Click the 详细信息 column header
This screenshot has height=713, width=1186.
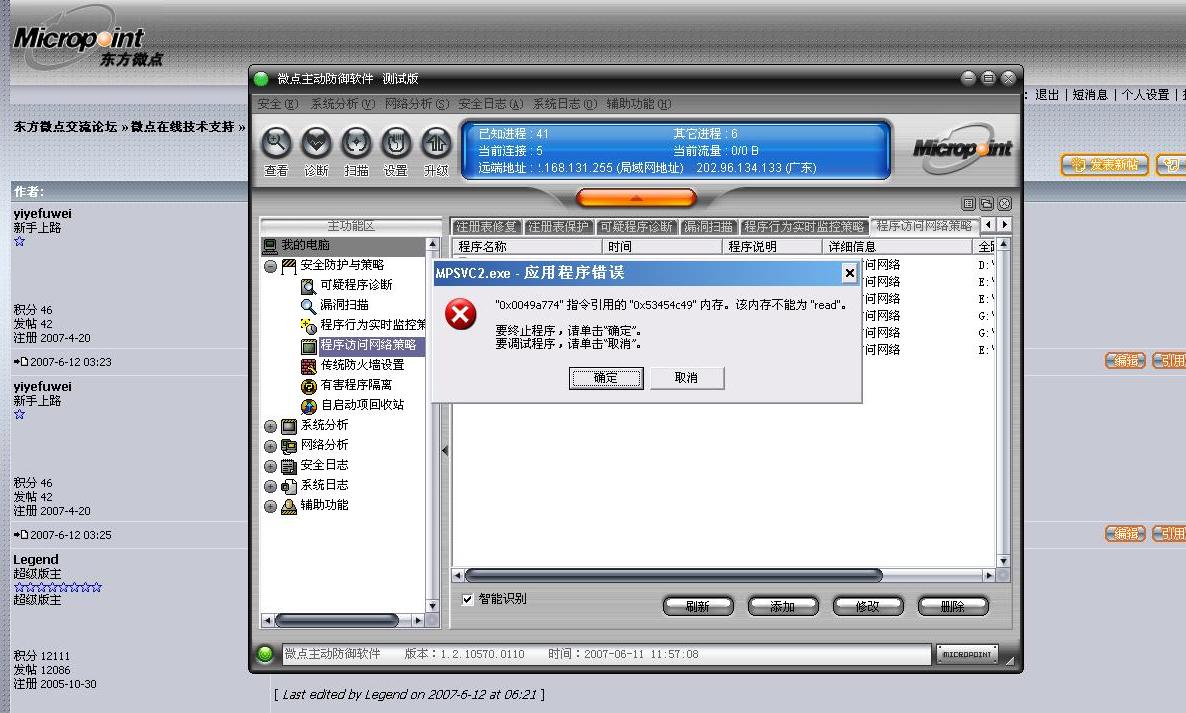coord(897,246)
